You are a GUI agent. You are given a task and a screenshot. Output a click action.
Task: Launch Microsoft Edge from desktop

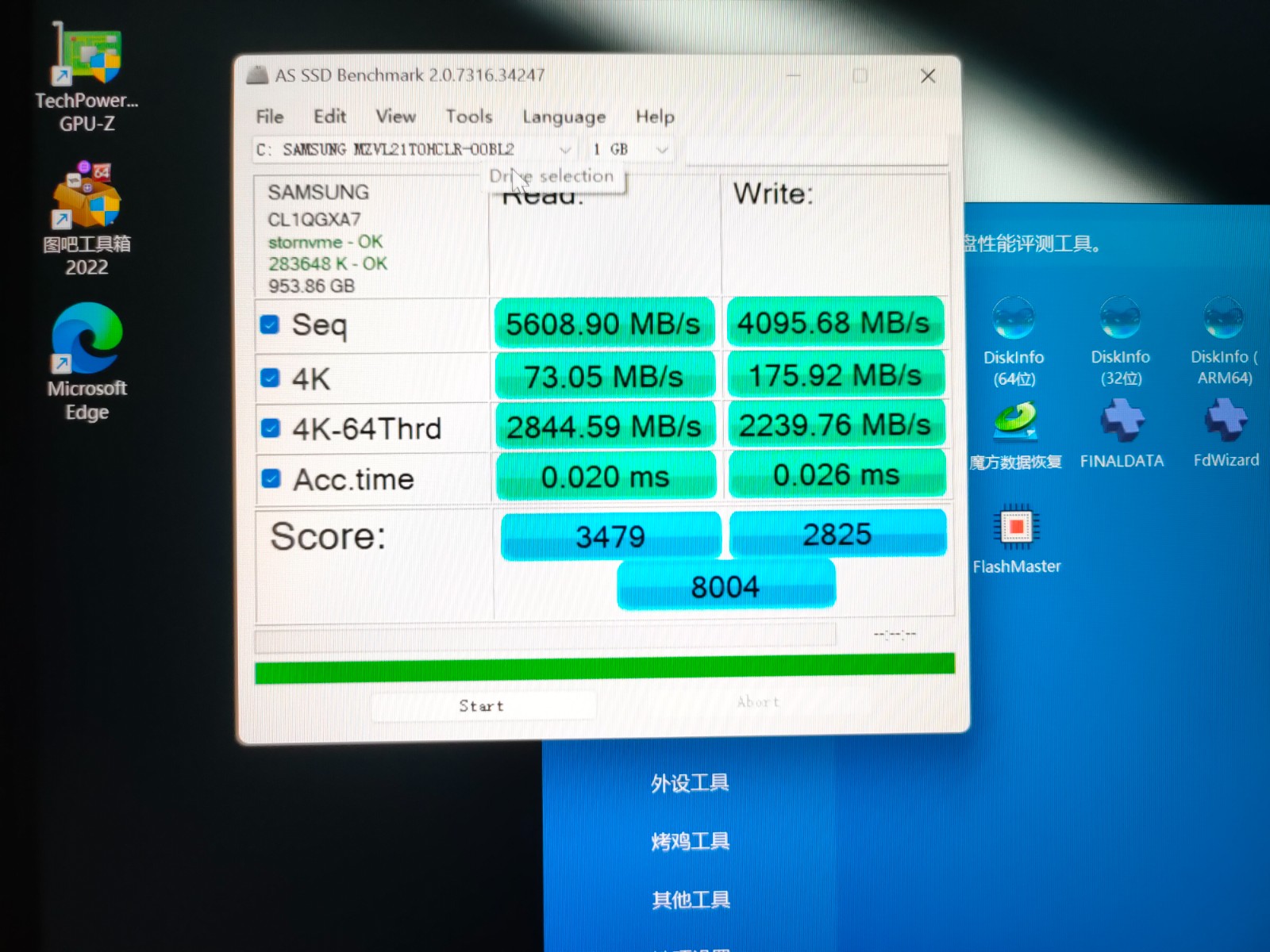point(87,361)
